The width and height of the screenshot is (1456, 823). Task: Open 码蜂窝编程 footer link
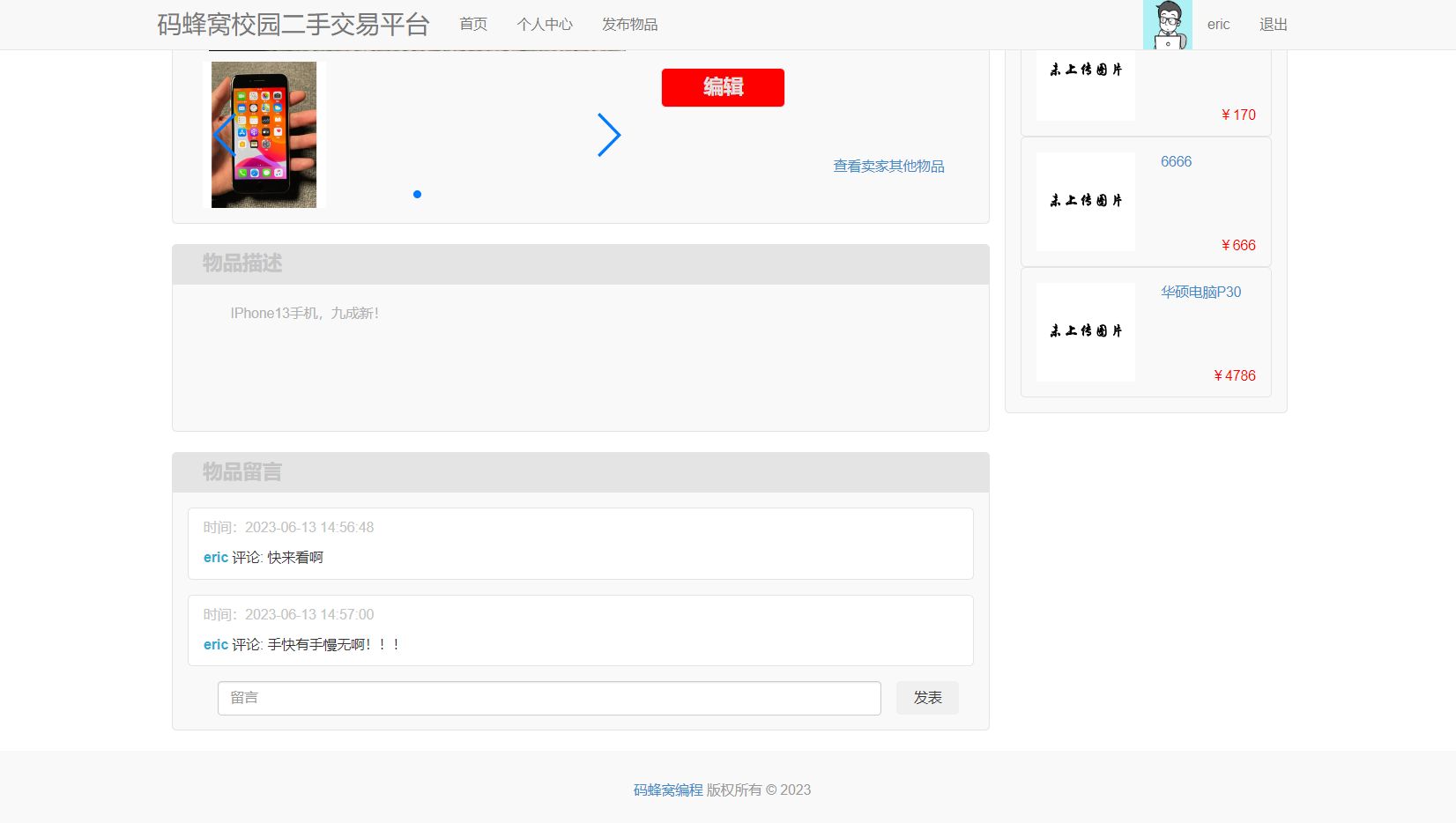pyautogui.click(x=668, y=790)
